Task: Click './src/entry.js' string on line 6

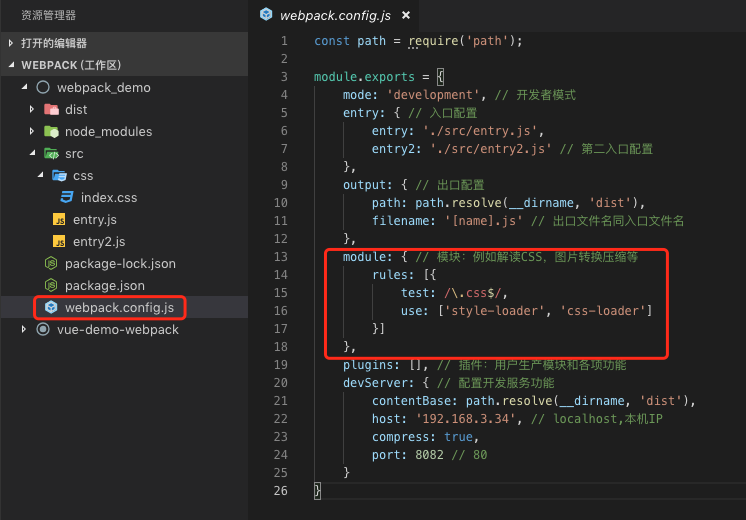Action: 480,131
